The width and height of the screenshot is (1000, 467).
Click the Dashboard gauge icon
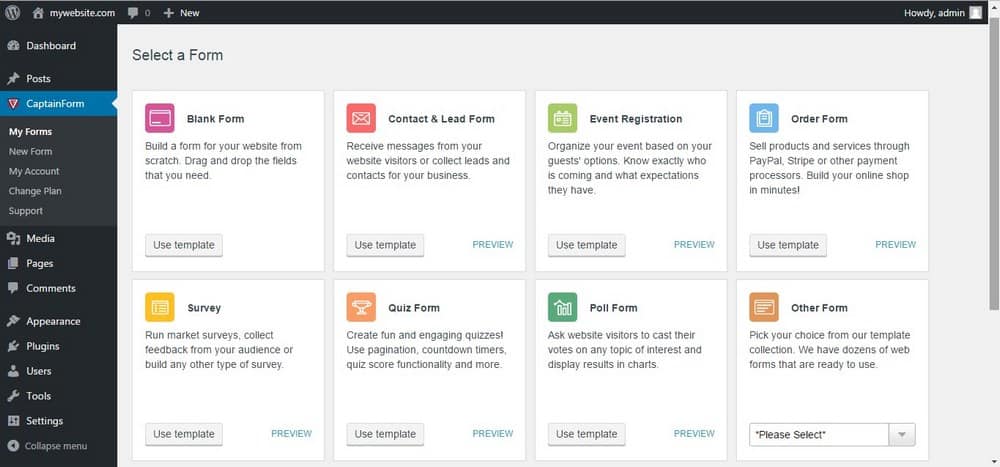tap(13, 46)
